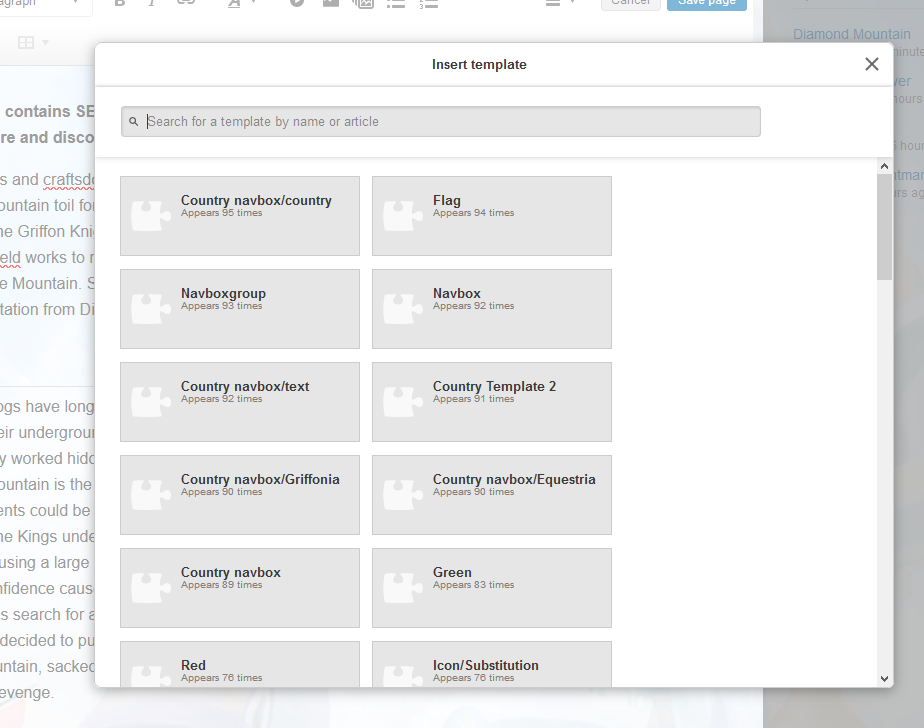This screenshot has height=728, width=924.
Task: Click the template list scroll up arrow
Action: 884,166
